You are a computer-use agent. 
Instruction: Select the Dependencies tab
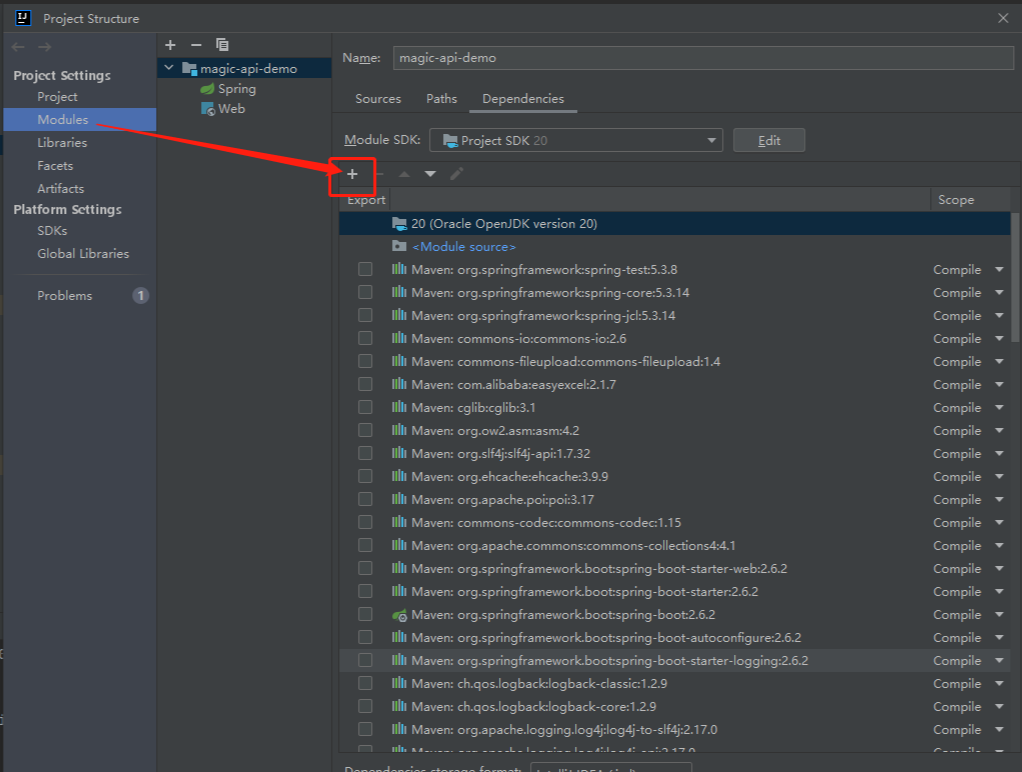point(523,98)
